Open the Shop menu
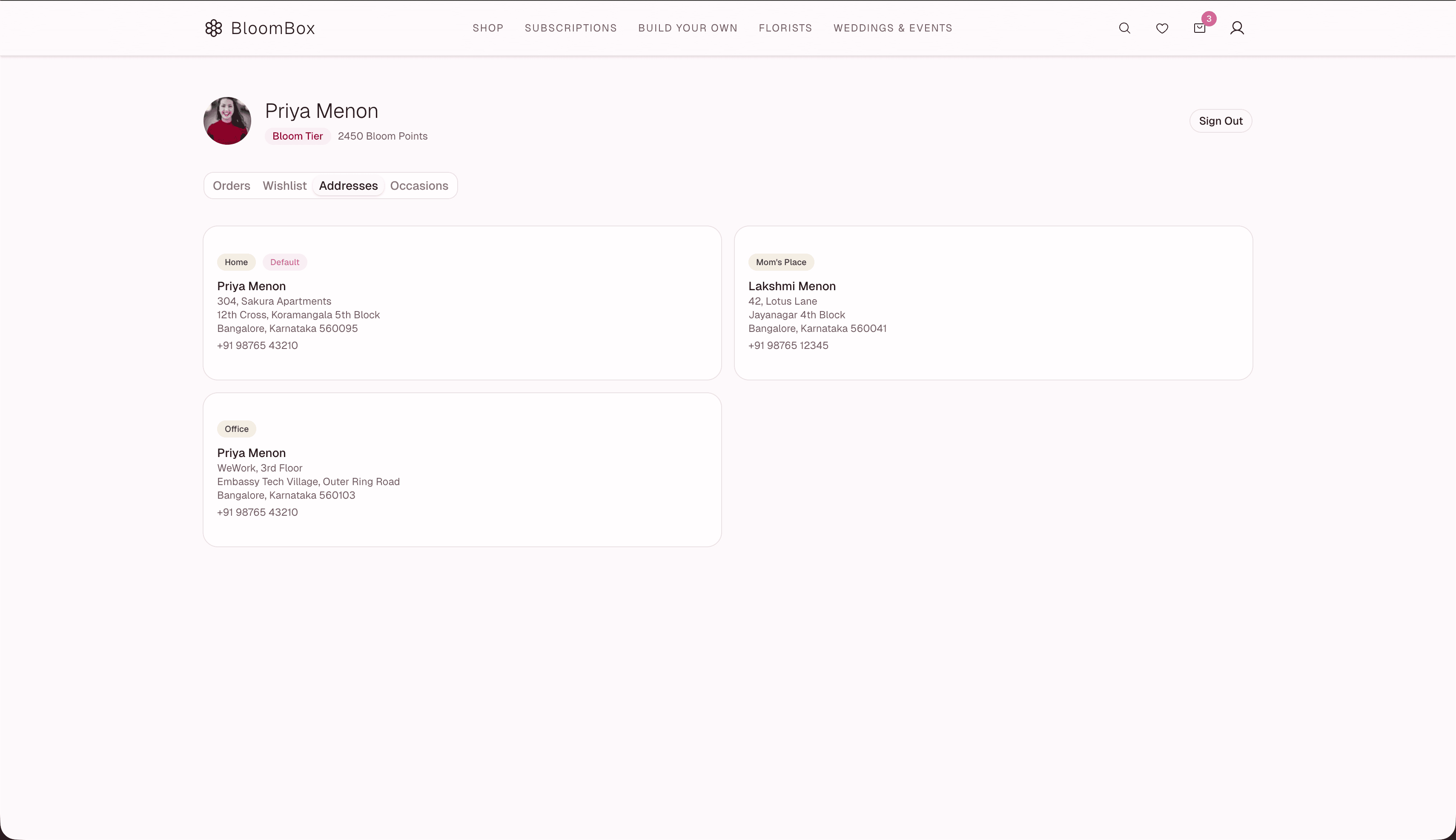The image size is (1456, 840). pyautogui.click(x=487, y=28)
